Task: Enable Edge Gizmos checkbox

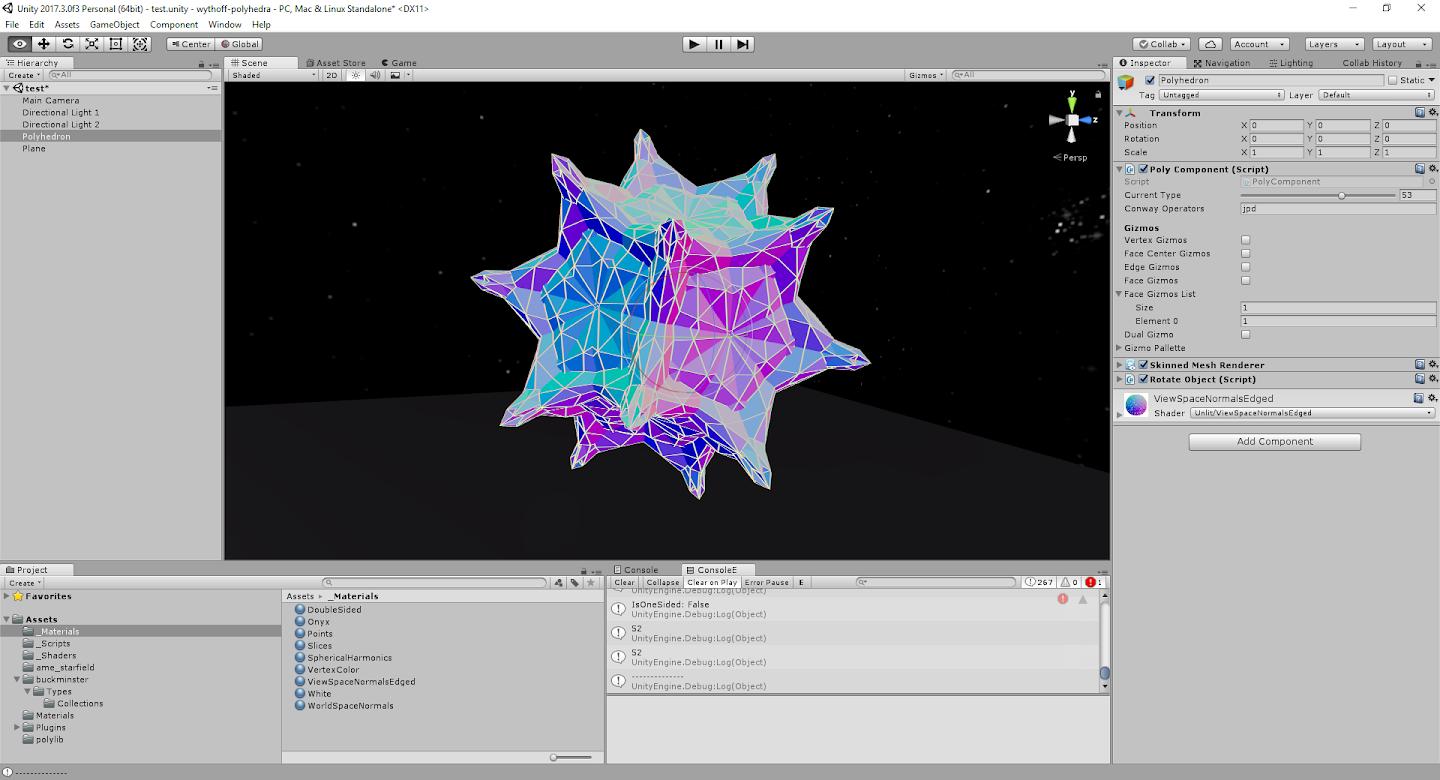Action: (x=1245, y=267)
